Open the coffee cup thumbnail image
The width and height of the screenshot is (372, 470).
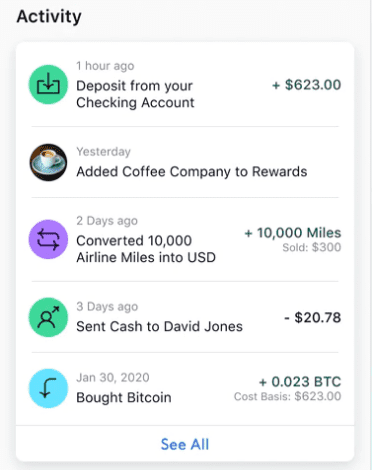(x=48, y=163)
